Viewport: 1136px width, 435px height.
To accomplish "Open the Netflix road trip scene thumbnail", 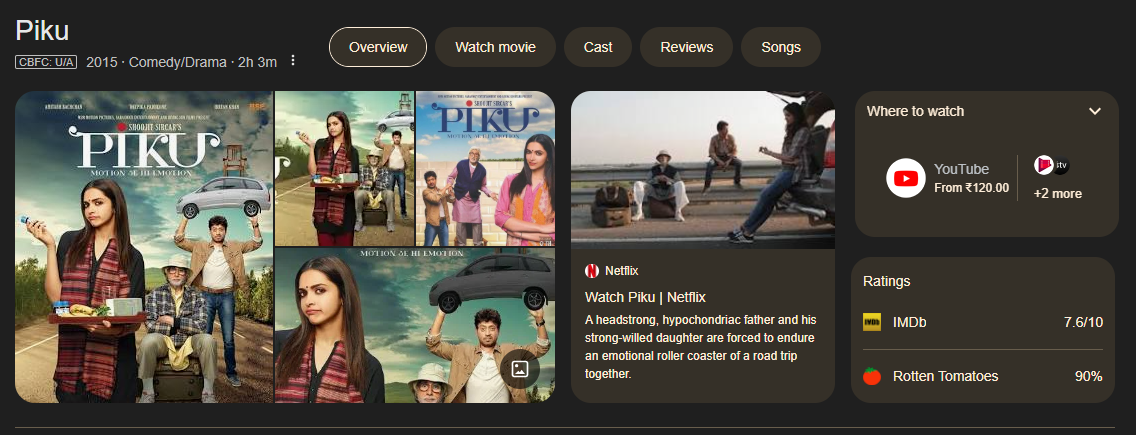I will [x=702, y=170].
